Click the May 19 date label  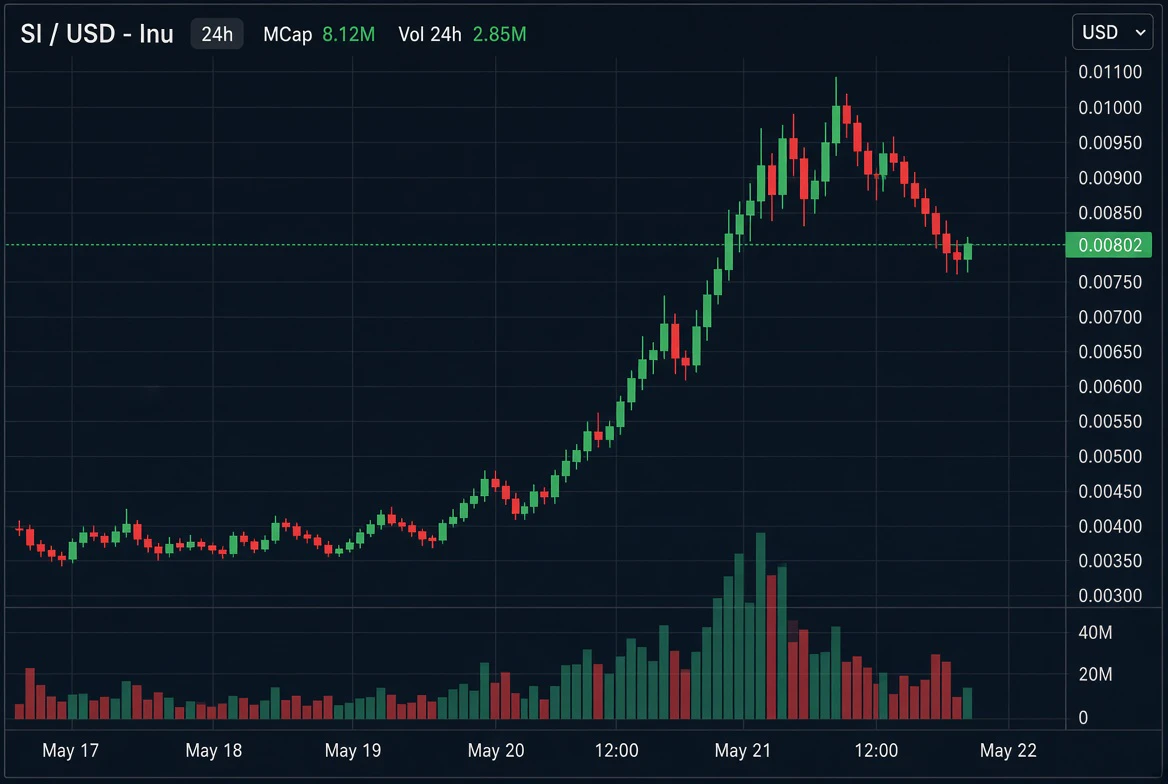[x=353, y=750]
